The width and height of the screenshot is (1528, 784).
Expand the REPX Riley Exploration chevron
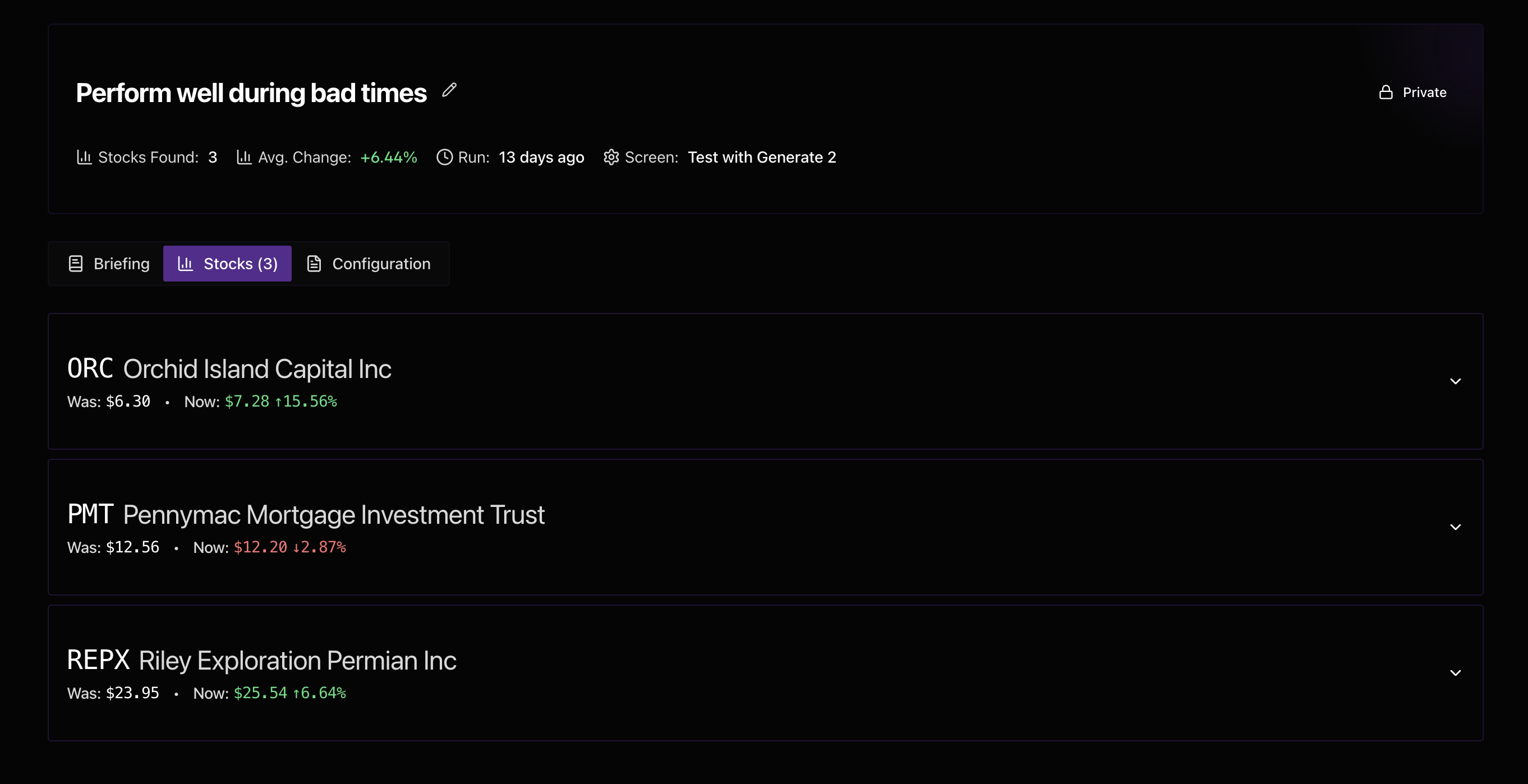[x=1455, y=673]
